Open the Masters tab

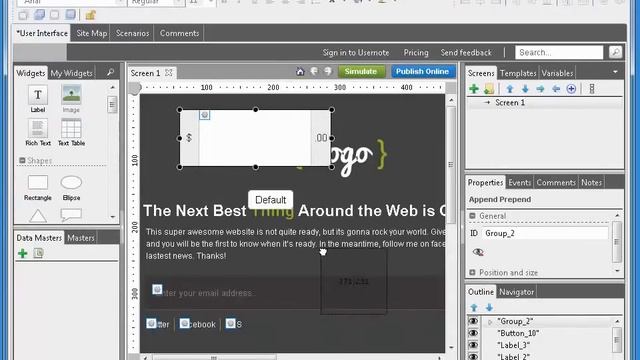click(x=80, y=238)
